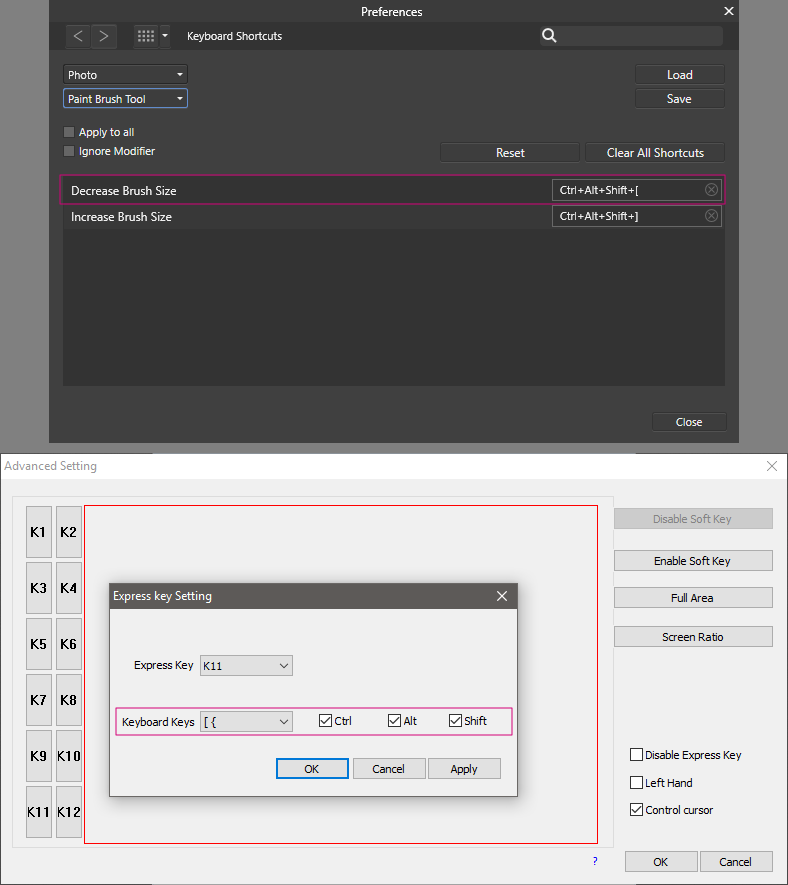Uncheck the Ctrl modifier checkbox

click(325, 721)
